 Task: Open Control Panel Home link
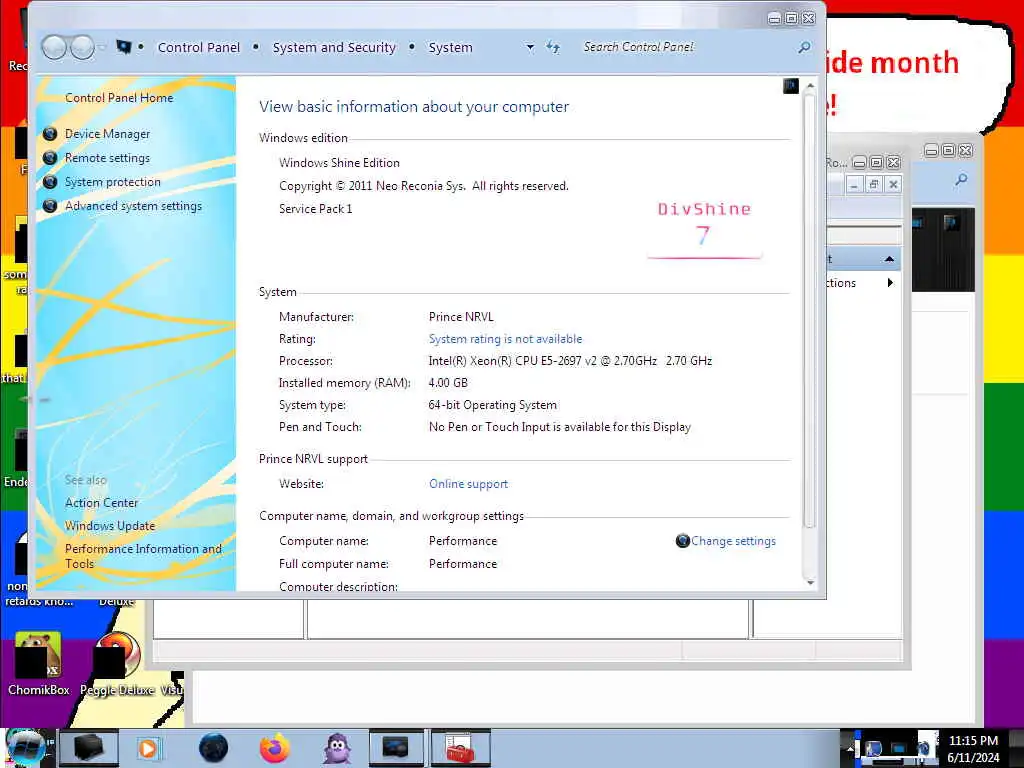[119, 98]
